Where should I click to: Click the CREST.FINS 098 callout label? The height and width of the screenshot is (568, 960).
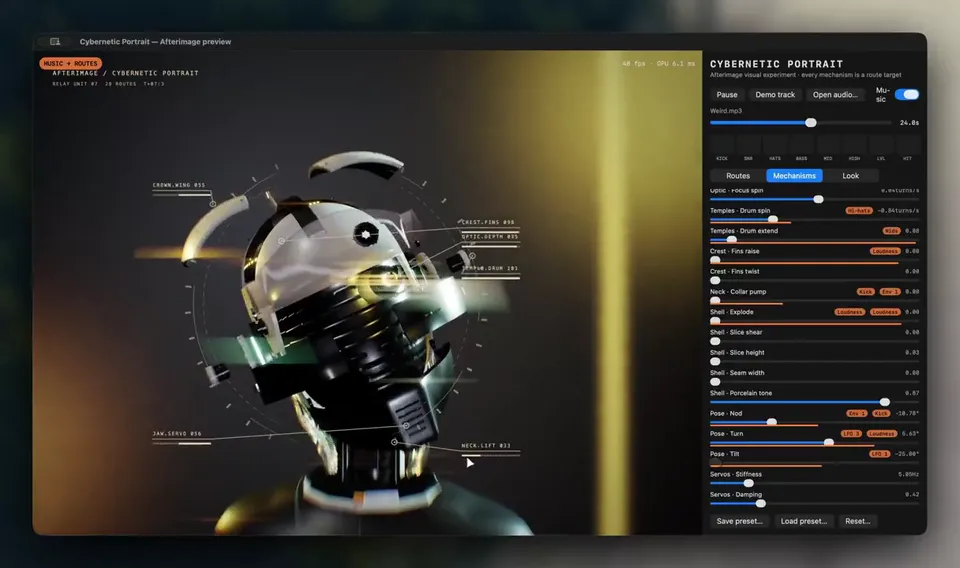pyautogui.click(x=488, y=222)
